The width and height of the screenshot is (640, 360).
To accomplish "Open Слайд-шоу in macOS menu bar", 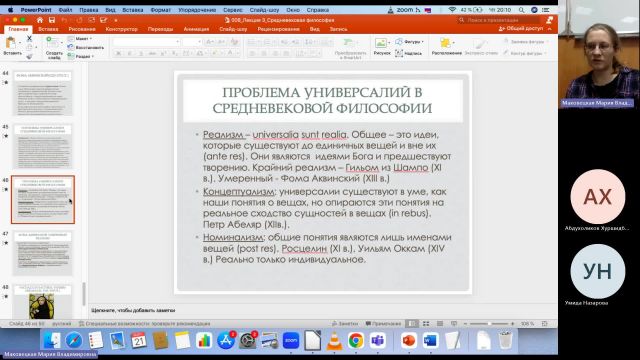I will tap(264, 9).
